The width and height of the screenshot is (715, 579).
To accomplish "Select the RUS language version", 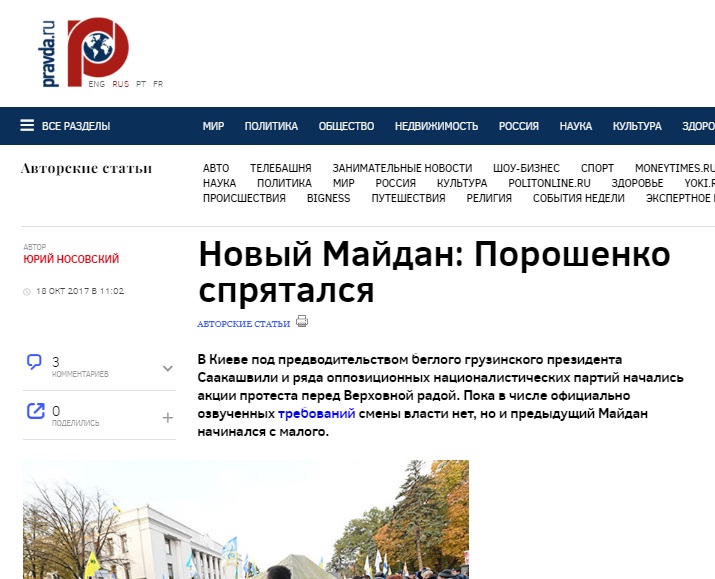I will click(x=121, y=84).
